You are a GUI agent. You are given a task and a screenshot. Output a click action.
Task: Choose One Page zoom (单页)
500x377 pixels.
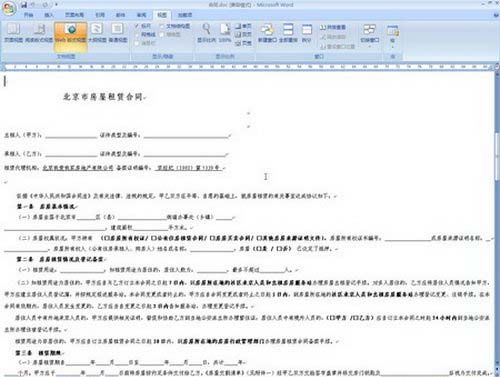(243, 26)
